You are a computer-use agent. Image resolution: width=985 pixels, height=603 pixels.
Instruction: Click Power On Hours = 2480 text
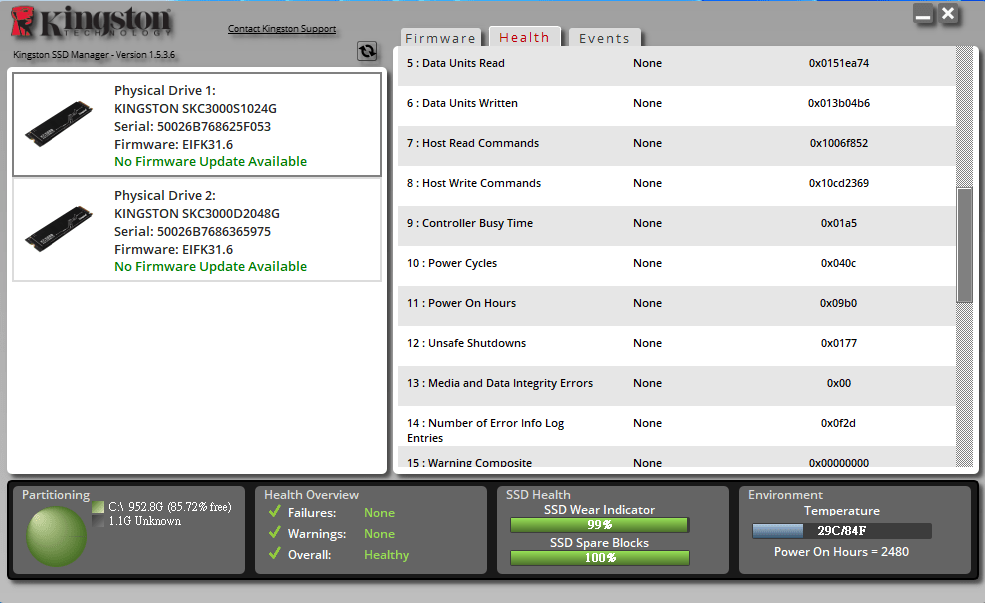tap(841, 551)
